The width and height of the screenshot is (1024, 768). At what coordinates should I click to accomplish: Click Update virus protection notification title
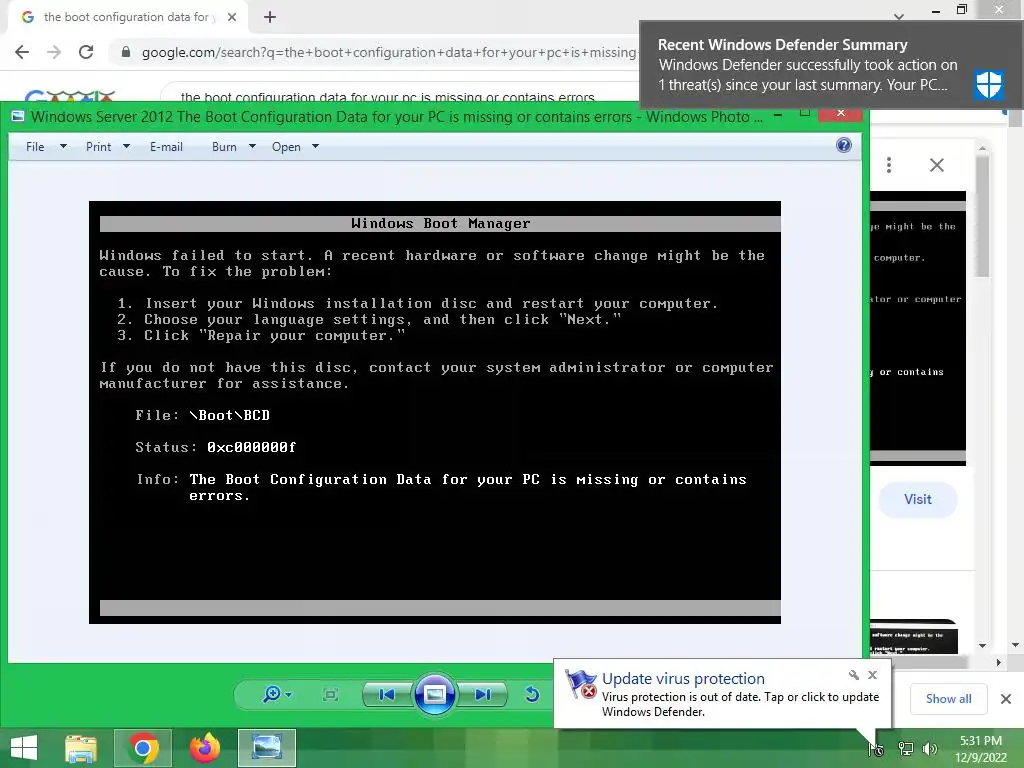(683, 679)
